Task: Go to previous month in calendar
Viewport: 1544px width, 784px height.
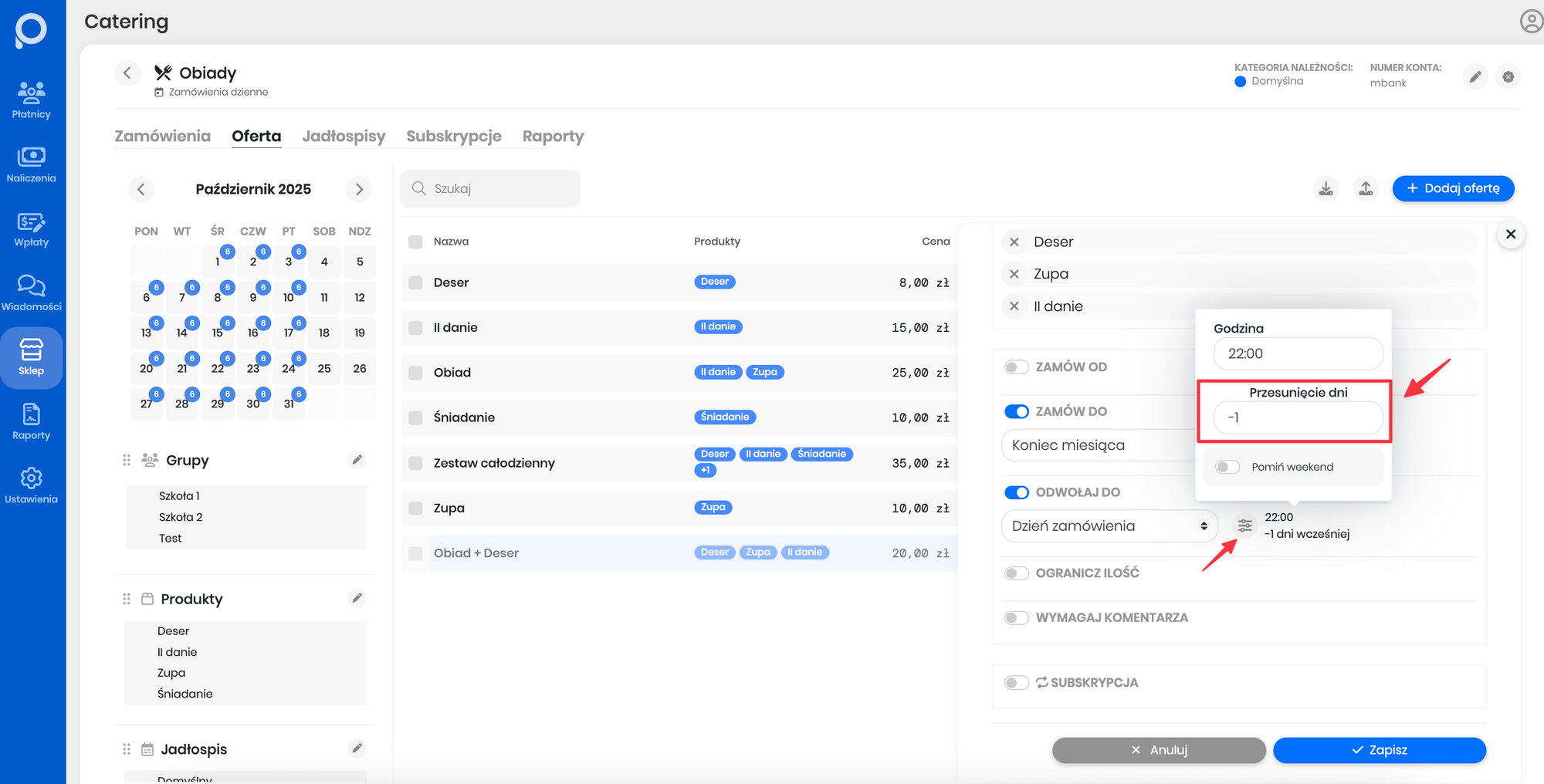Action: point(141,189)
